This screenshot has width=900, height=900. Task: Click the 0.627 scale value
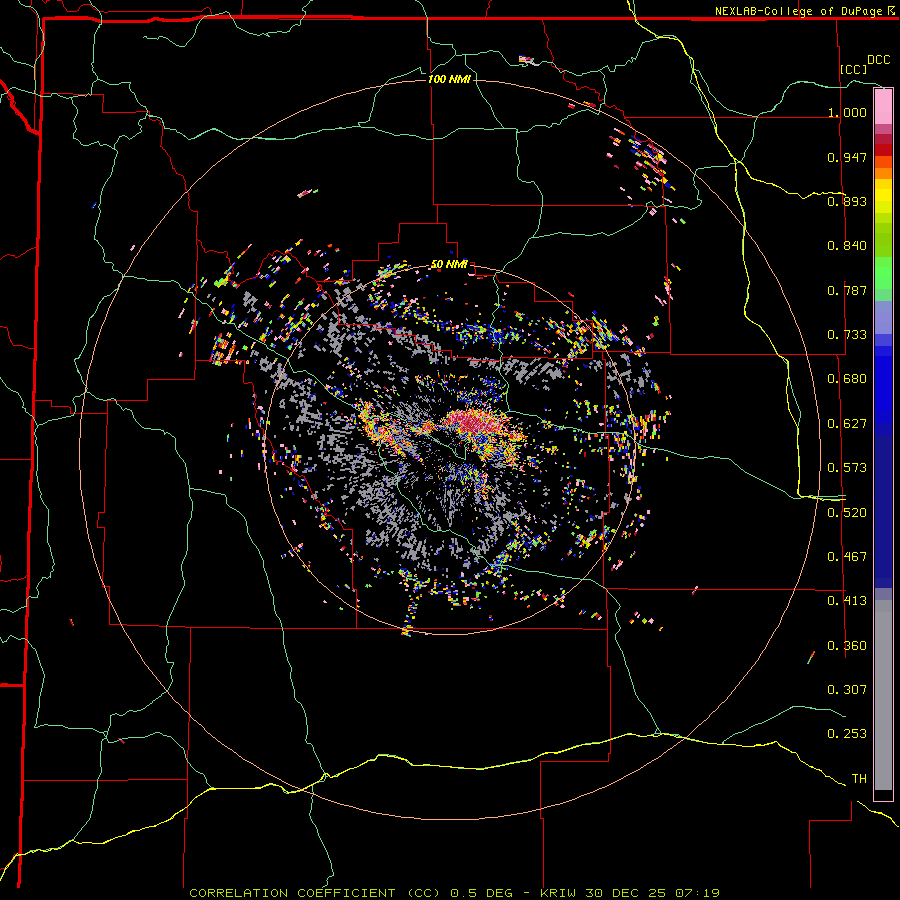click(x=847, y=424)
